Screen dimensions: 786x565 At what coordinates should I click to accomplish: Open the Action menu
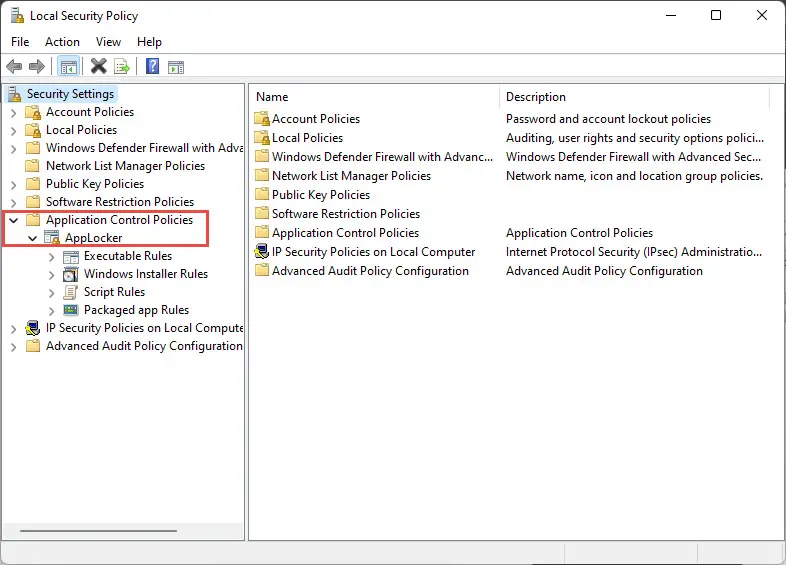tap(62, 42)
